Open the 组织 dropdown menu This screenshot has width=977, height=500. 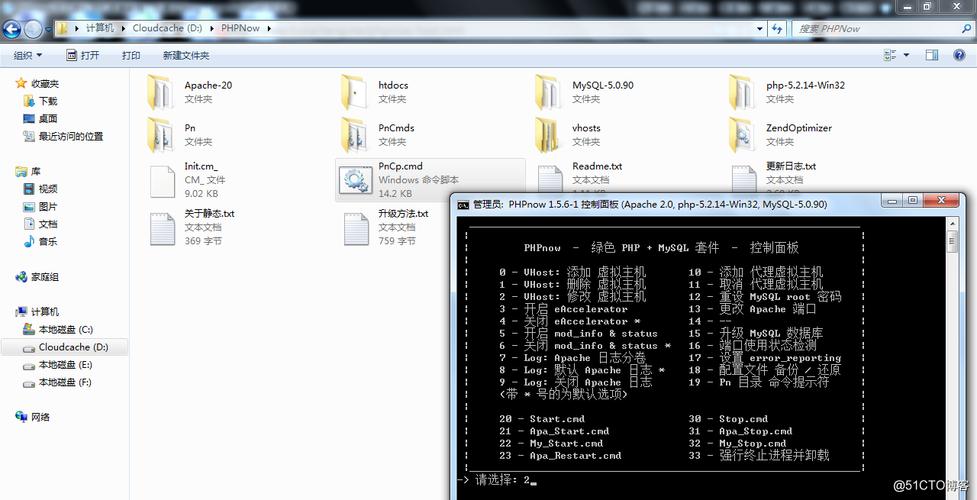[28, 55]
